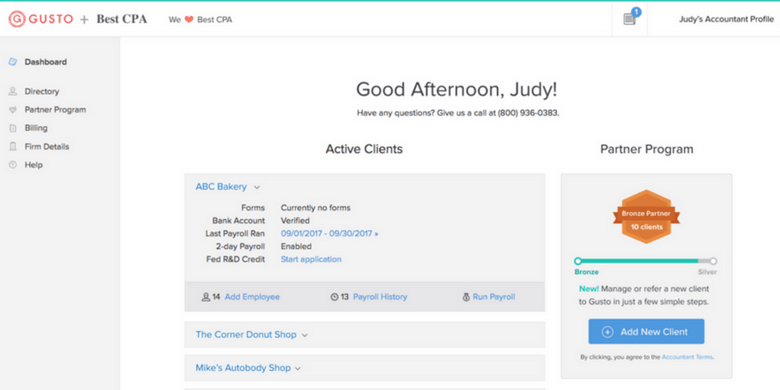The height and width of the screenshot is (390, 780).
Task: Open Judy's Accountant Profile menu
Action: tap(726, 19)
